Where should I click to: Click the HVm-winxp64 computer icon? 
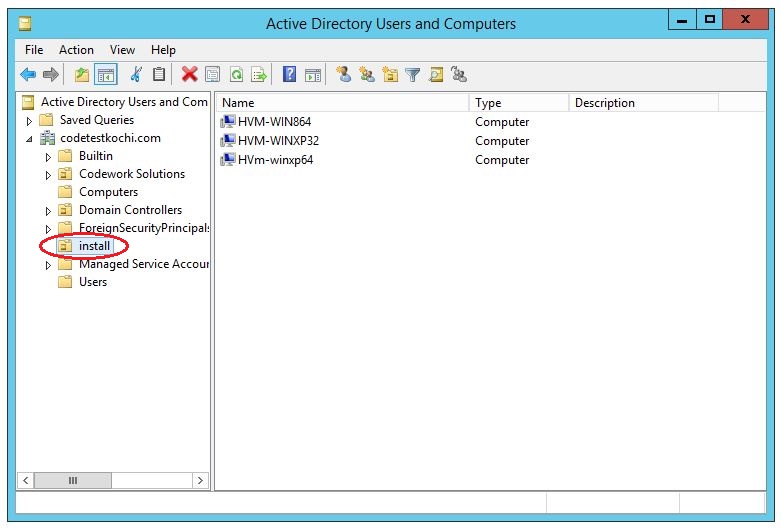(228, 159)
